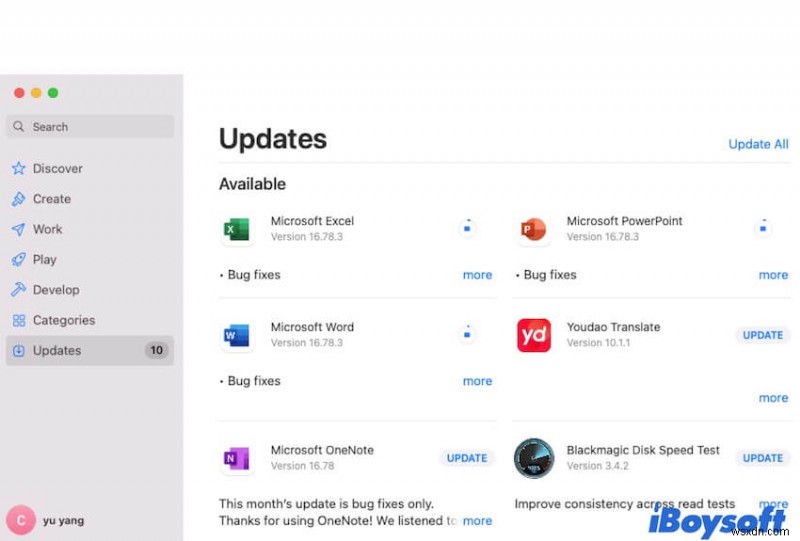The image size is (800, 541).
Task: Select the Updates sidebar item
Action: click(90, 351)
